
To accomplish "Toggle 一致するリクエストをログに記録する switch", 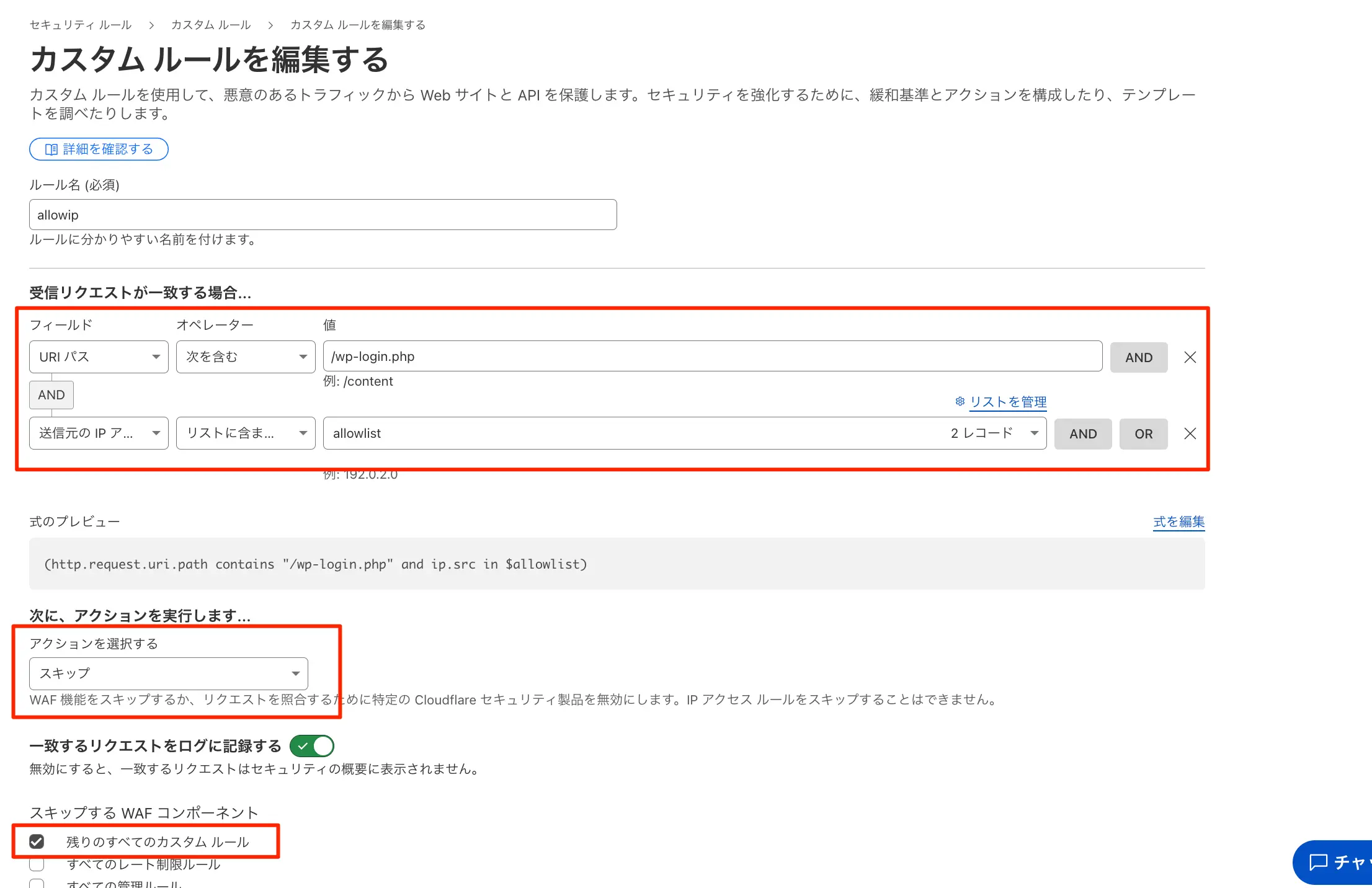I will (x=312, y=746).
